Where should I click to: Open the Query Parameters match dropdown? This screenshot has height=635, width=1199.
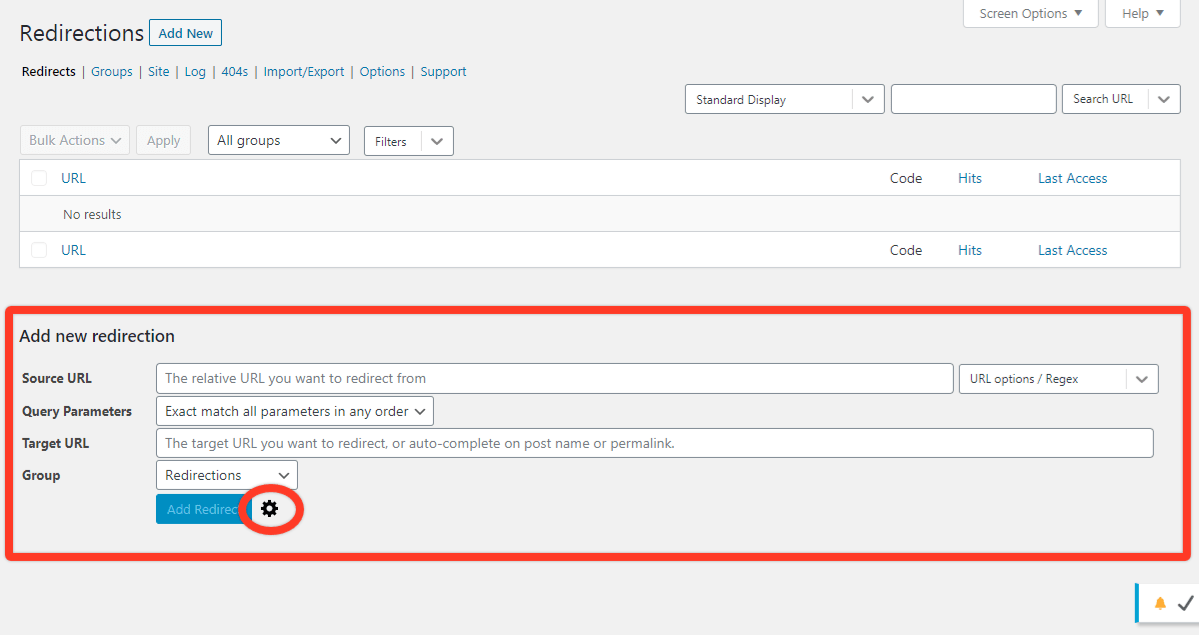294,411
